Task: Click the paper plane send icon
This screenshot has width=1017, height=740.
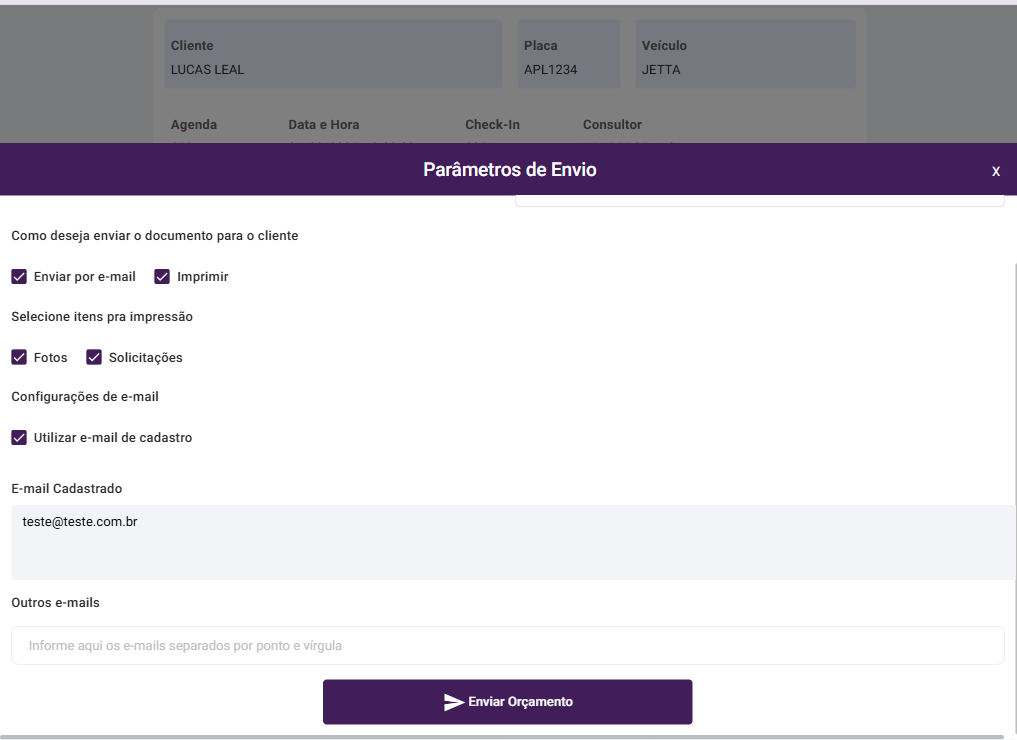Action: click(x=454, y=702)
